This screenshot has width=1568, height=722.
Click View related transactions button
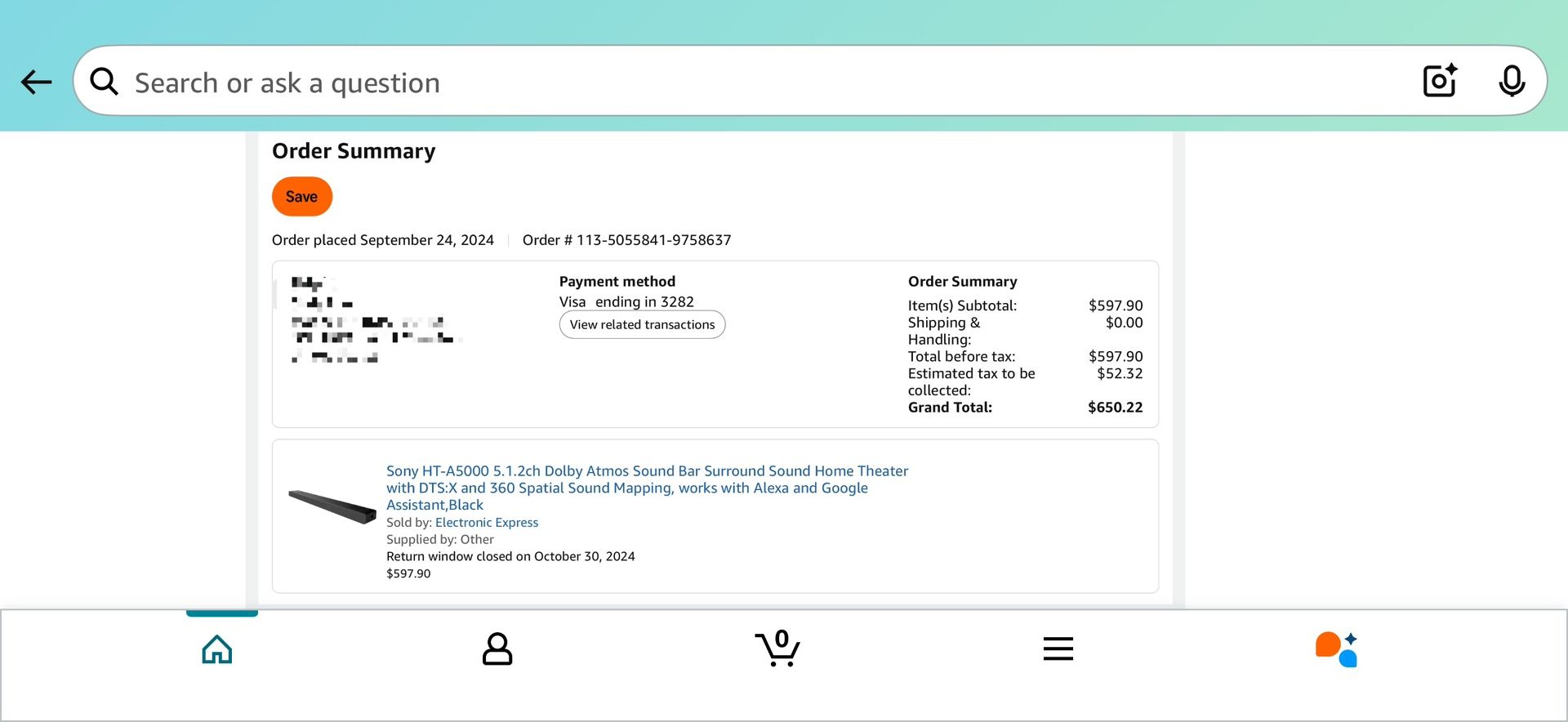[x=642, y=324]
